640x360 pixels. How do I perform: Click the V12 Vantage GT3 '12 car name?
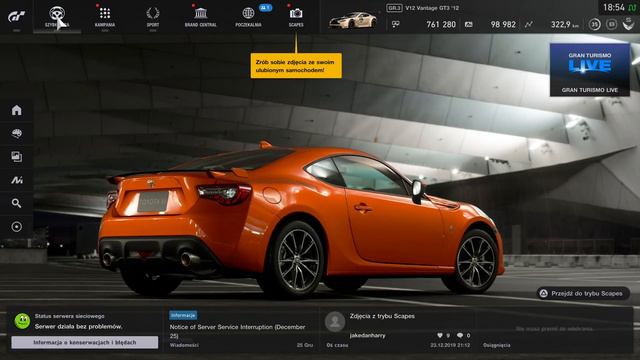[432, 8]
